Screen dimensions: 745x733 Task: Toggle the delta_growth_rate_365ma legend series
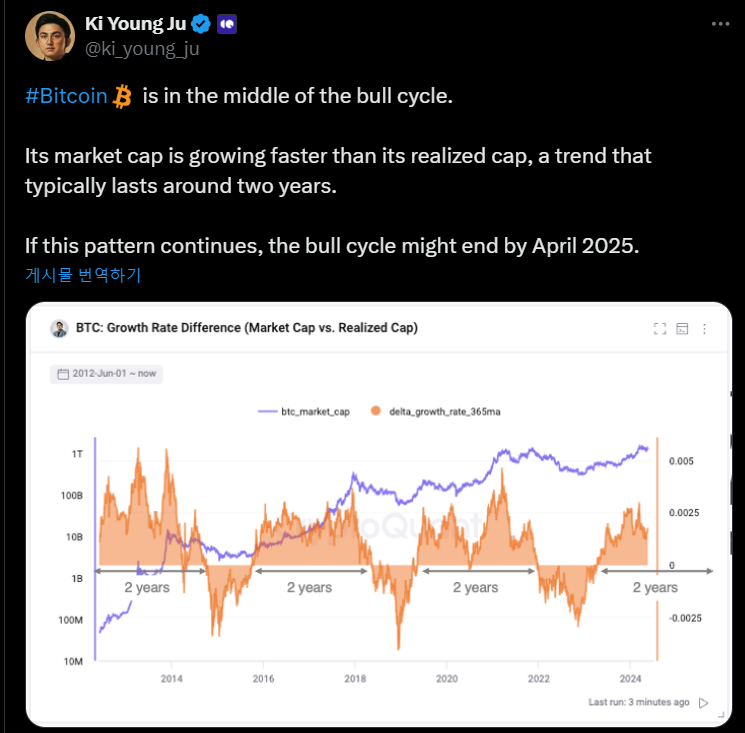(x=436, y=411)
